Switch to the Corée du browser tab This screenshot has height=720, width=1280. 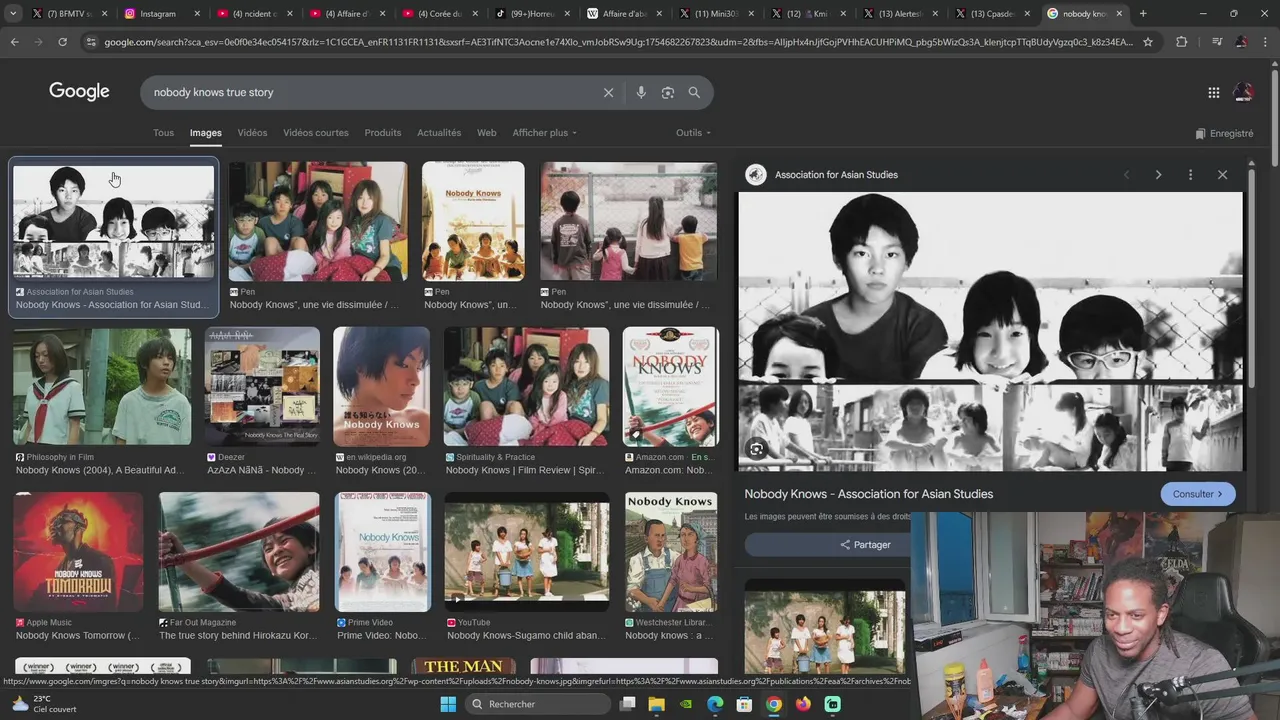[439, 14]
